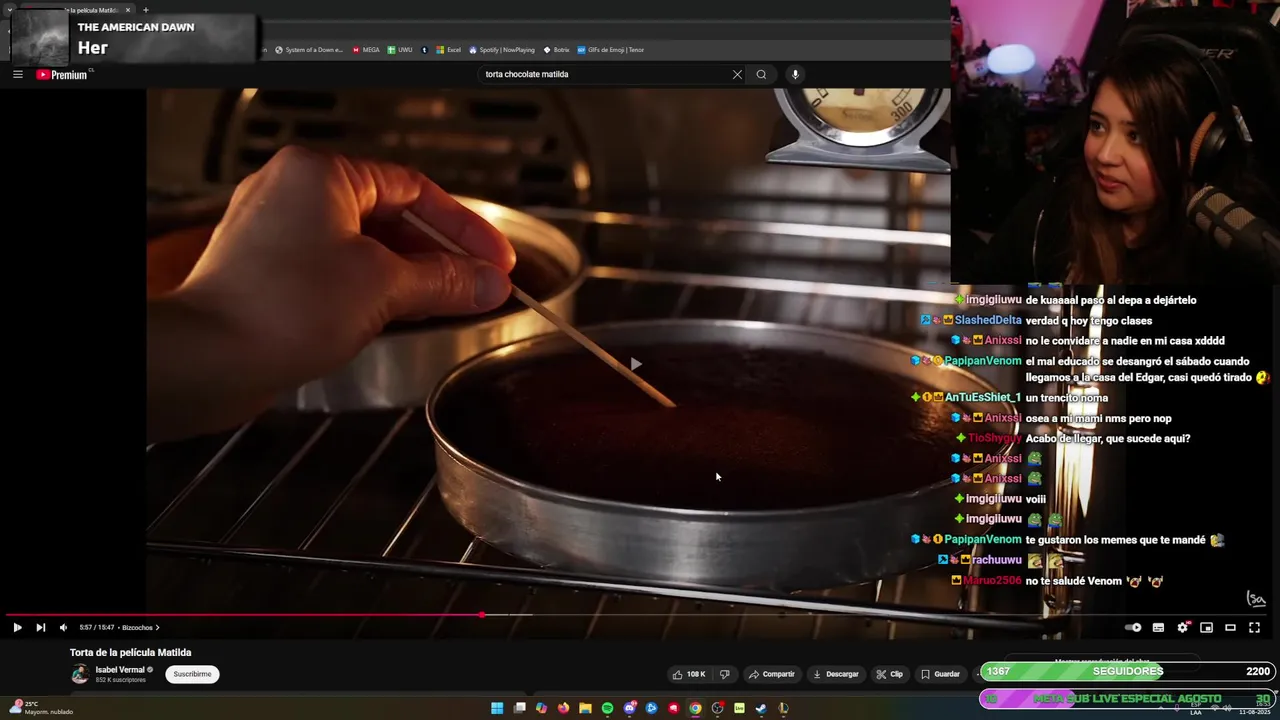Open League of Legends from the taskbar
This screenshot has height=720, width=1280.
tap(783, 708)
